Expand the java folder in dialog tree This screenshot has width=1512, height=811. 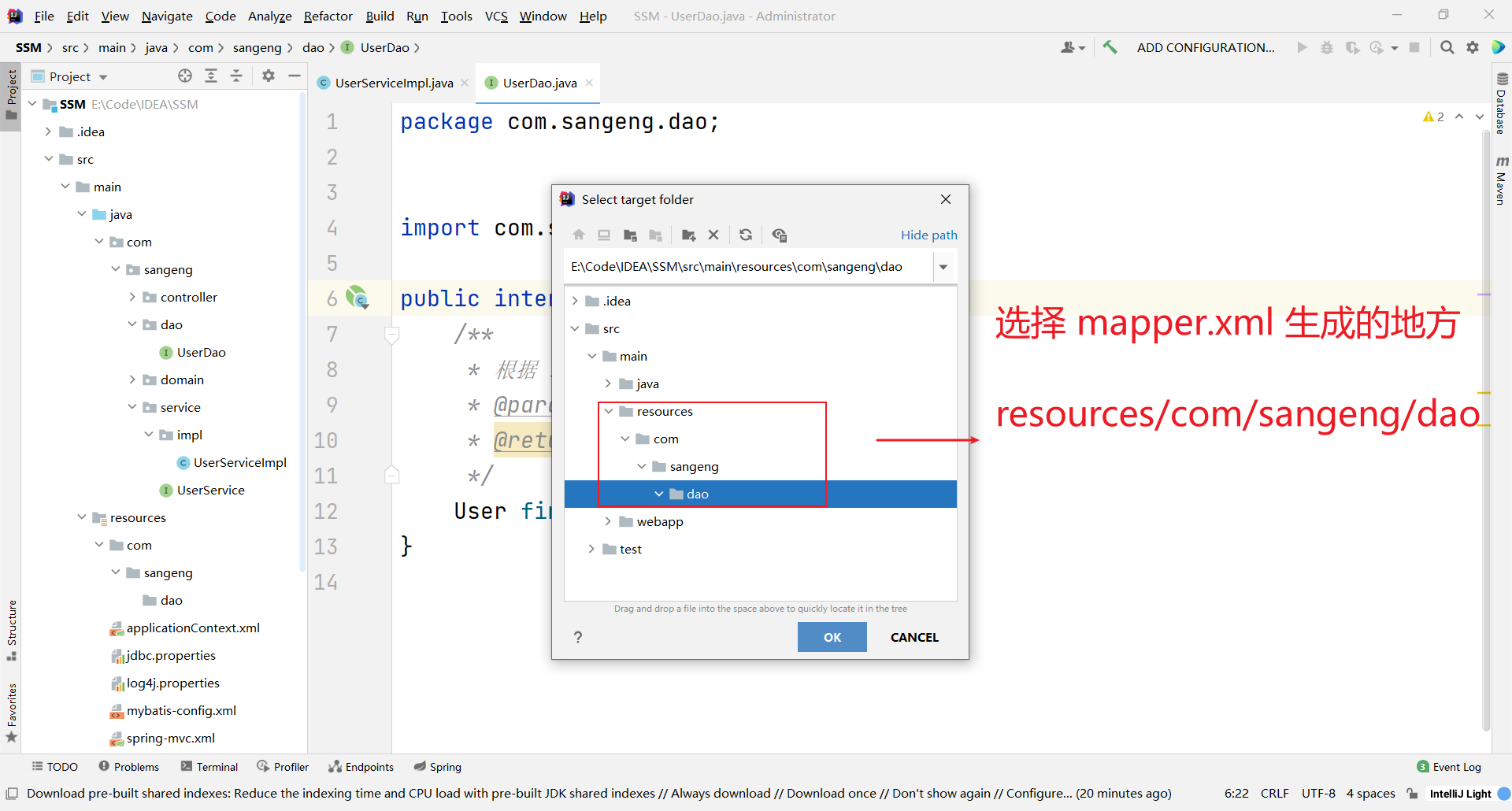click(608, 383)
